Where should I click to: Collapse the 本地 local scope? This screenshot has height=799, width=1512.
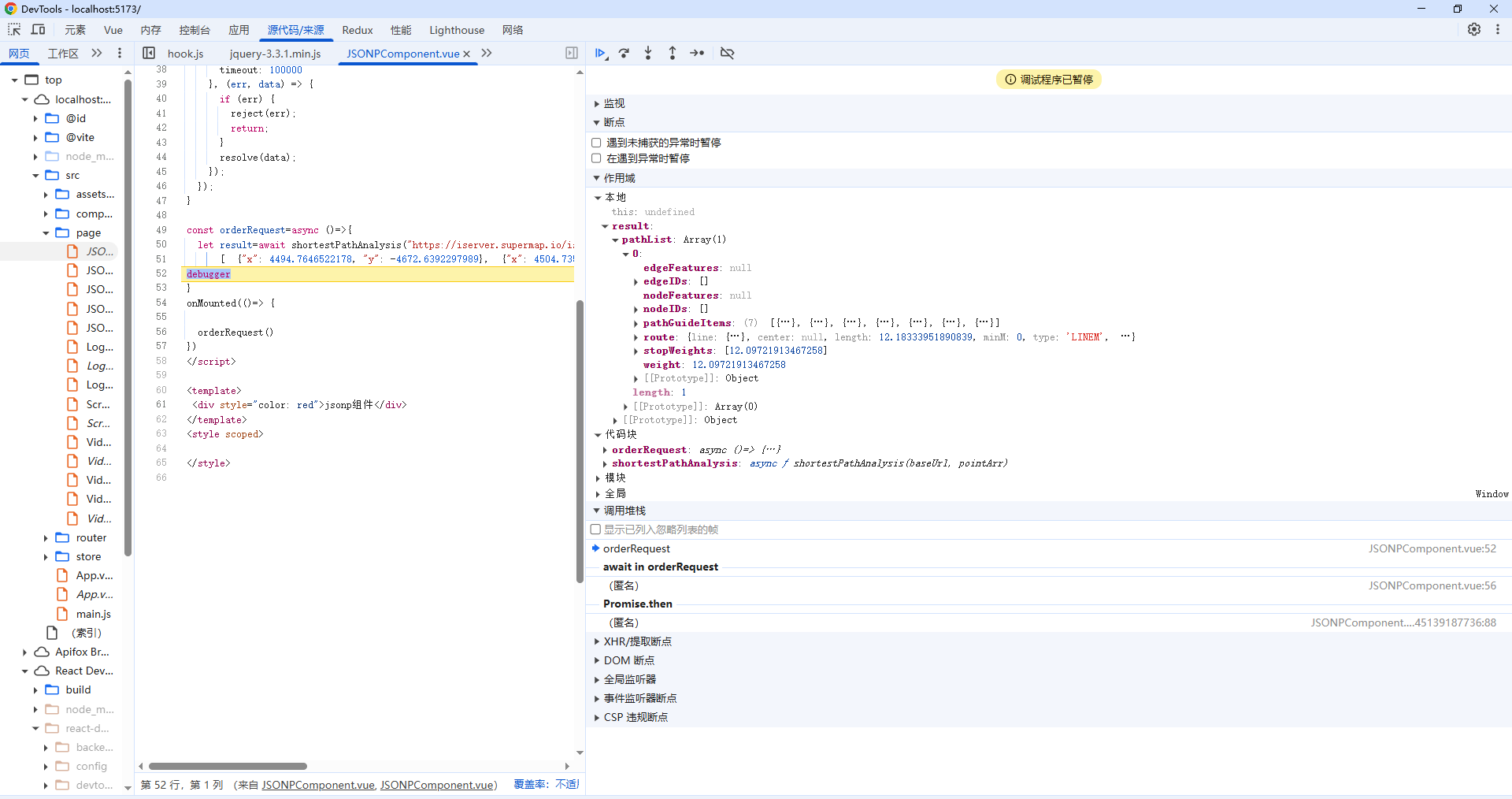pyautogui.click(x=598, y=198)
